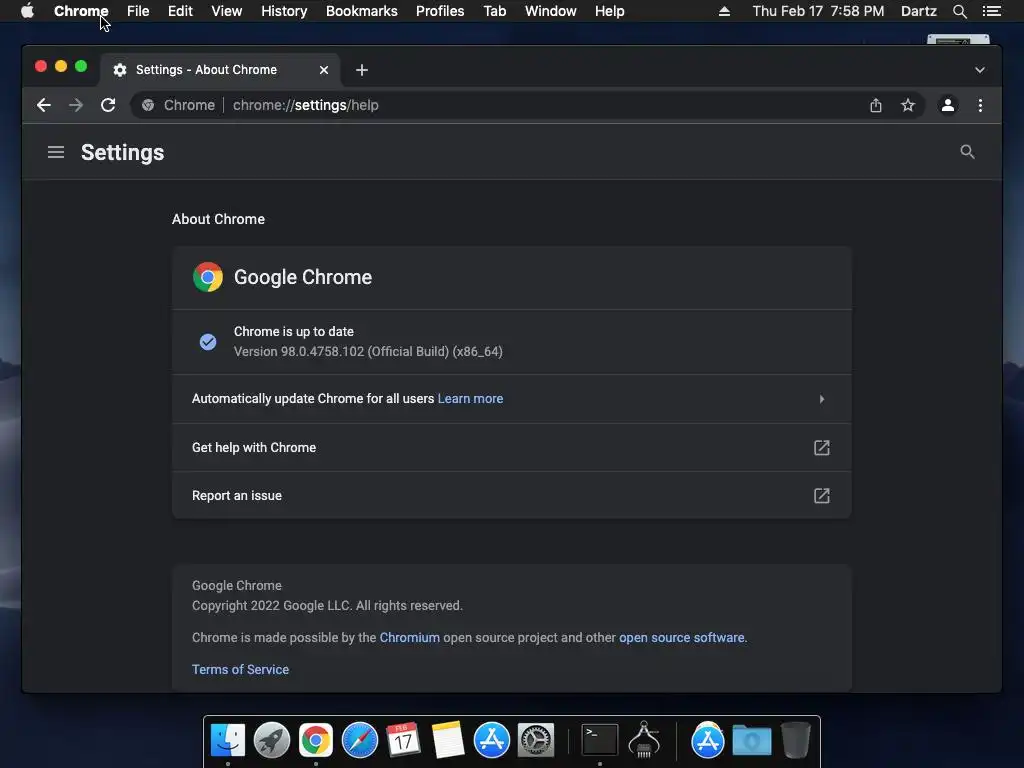Search settings with the magnifier icon
Image resolution: width=1024 pixels, height=768 pixels.
click(x=967, y=152)
